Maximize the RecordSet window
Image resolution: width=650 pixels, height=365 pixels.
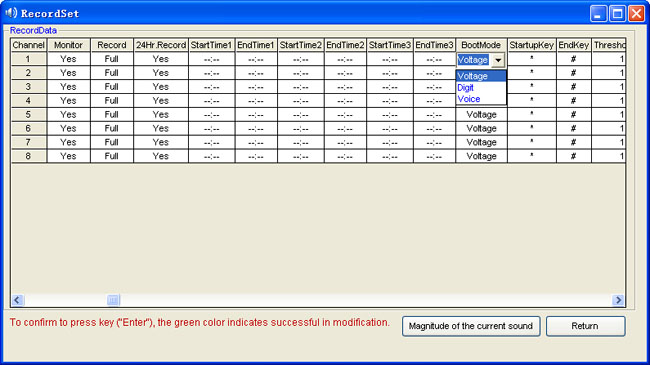point(617,14)
